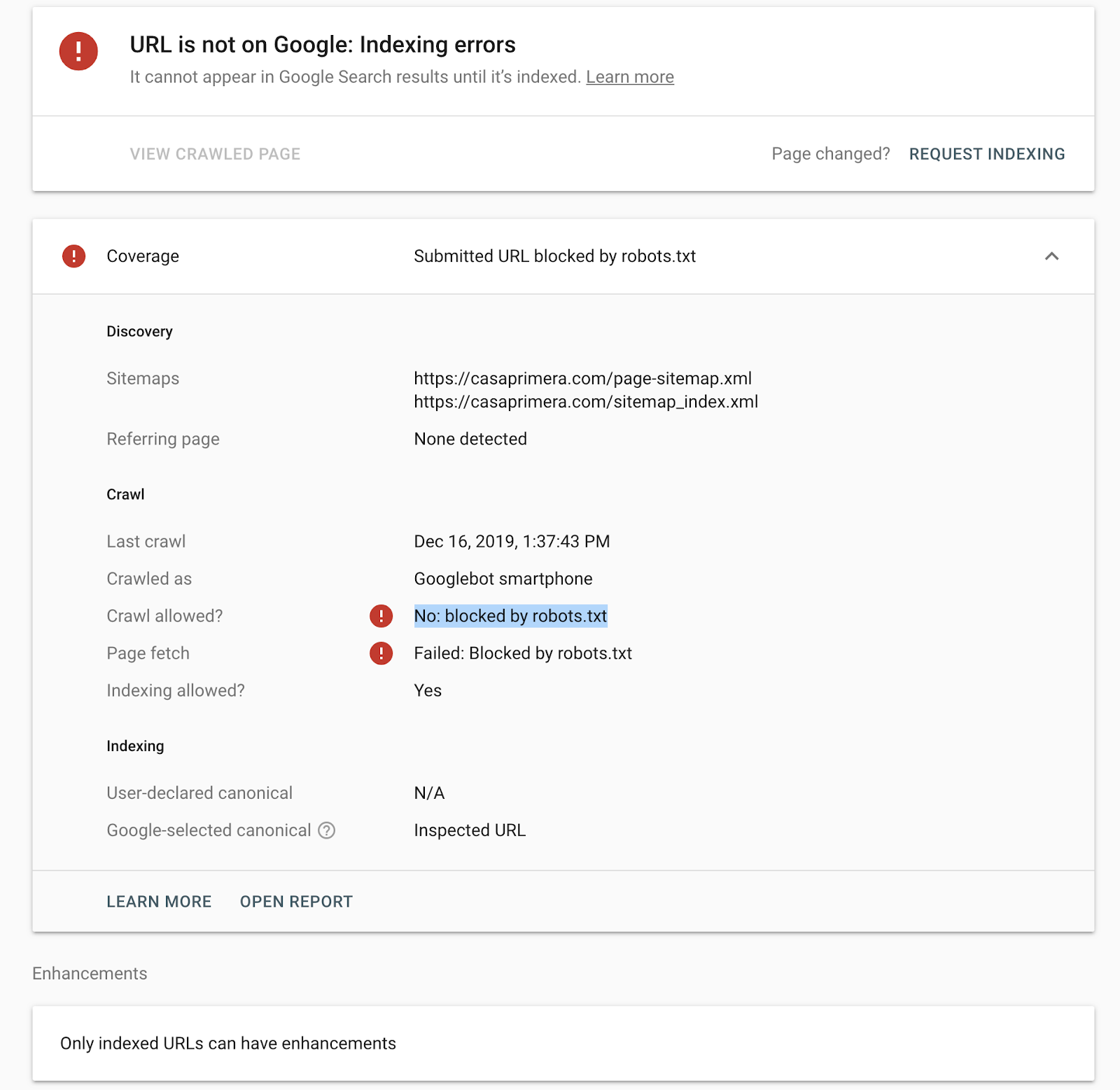Viewport: 1120px width, 1090px height.
Task: Click VIEW CRAWLED PAGE
Action: (215, 154)
